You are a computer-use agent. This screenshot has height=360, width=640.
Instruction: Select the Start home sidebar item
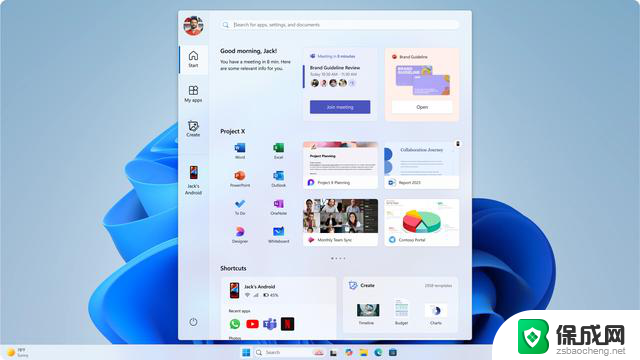(193, 59)
